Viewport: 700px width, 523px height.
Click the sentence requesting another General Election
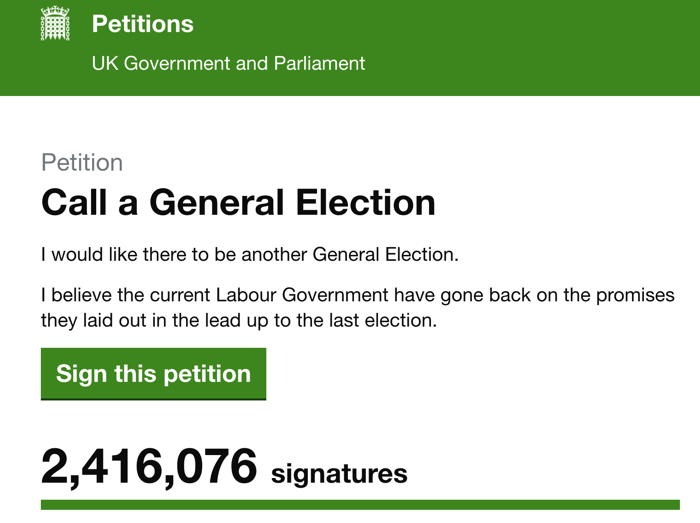coord(249,254)
